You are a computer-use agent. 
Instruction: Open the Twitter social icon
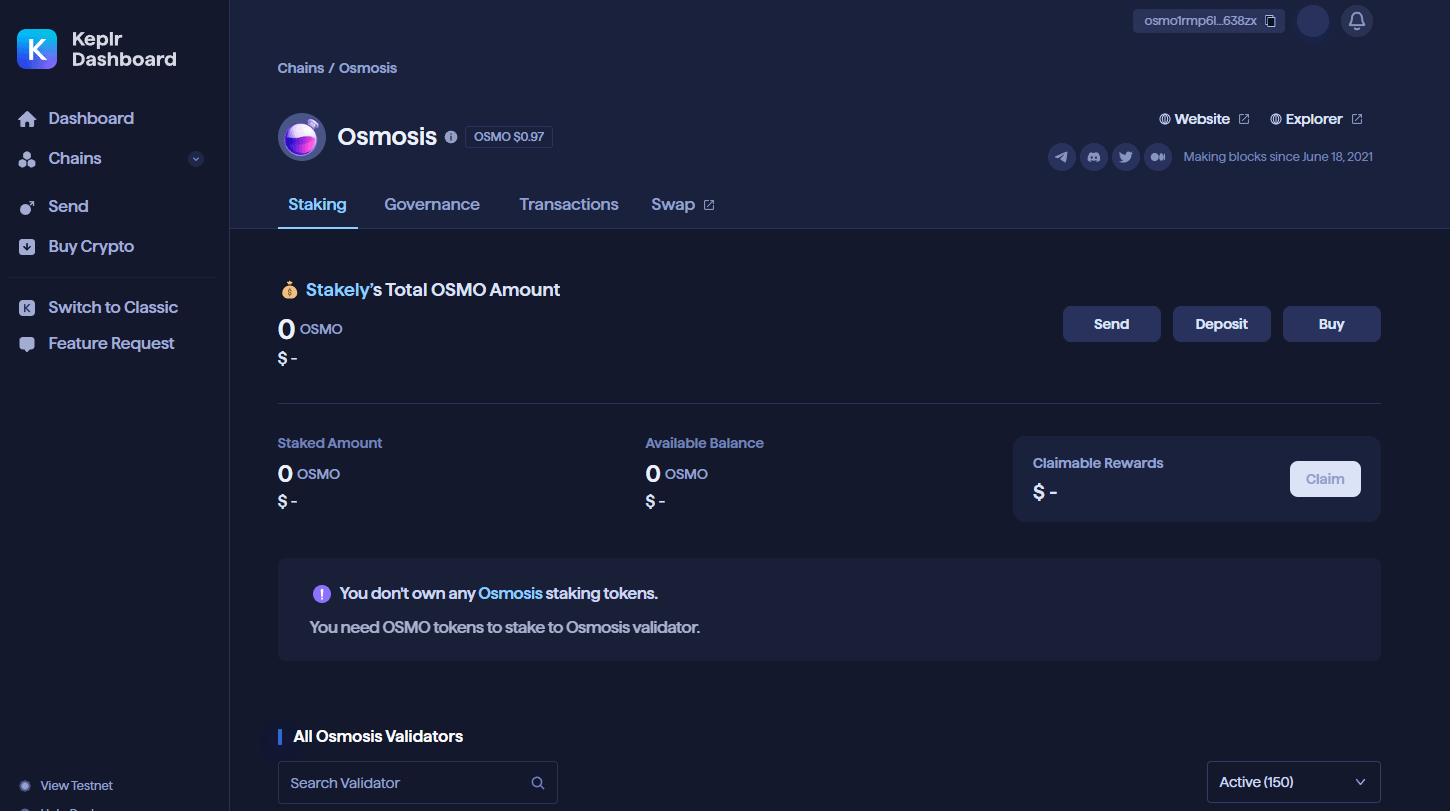1126,157
